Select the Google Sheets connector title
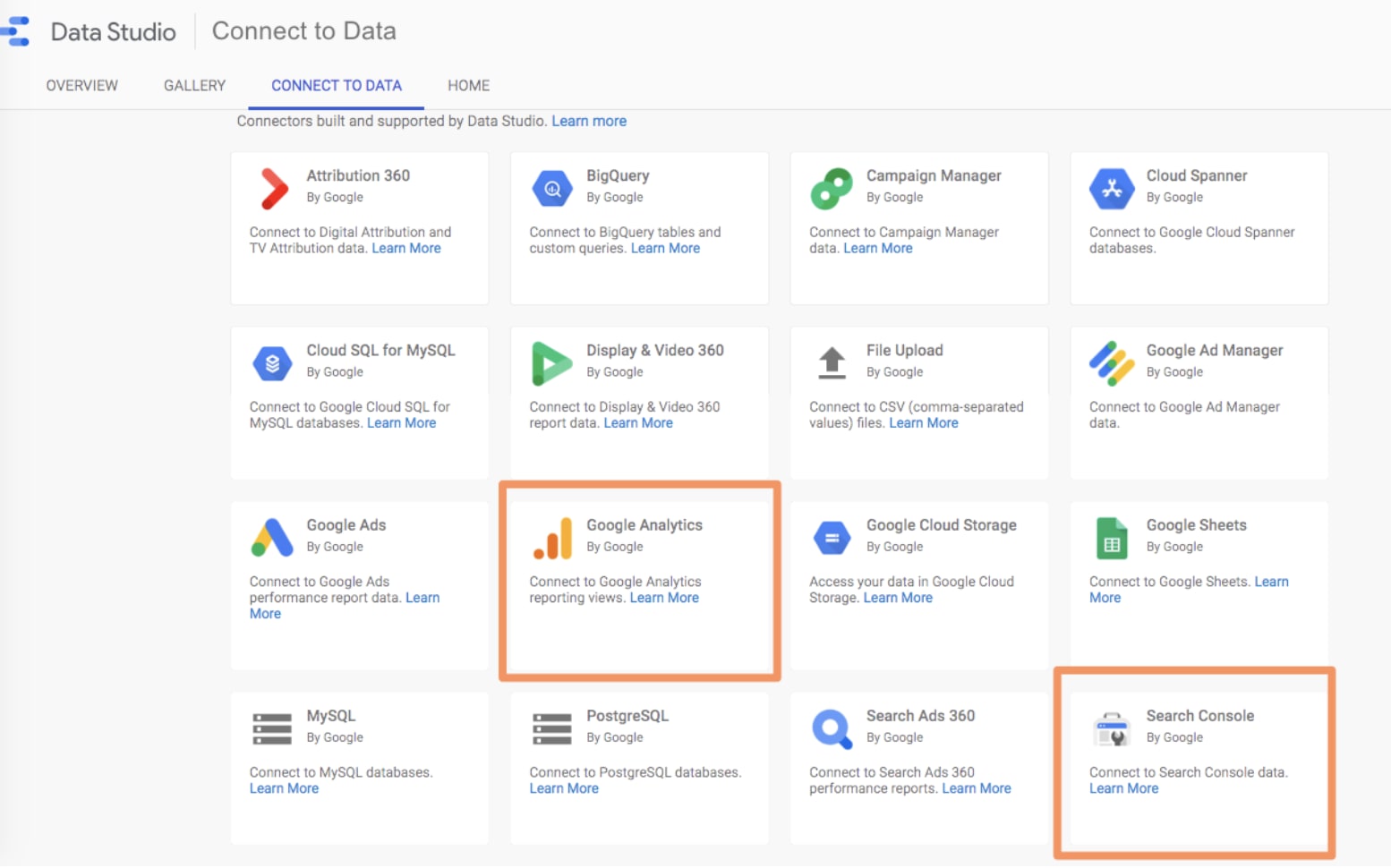The height and width of the screenshot is (868, 1391). pyautogui.click(x=1197, y=524)
